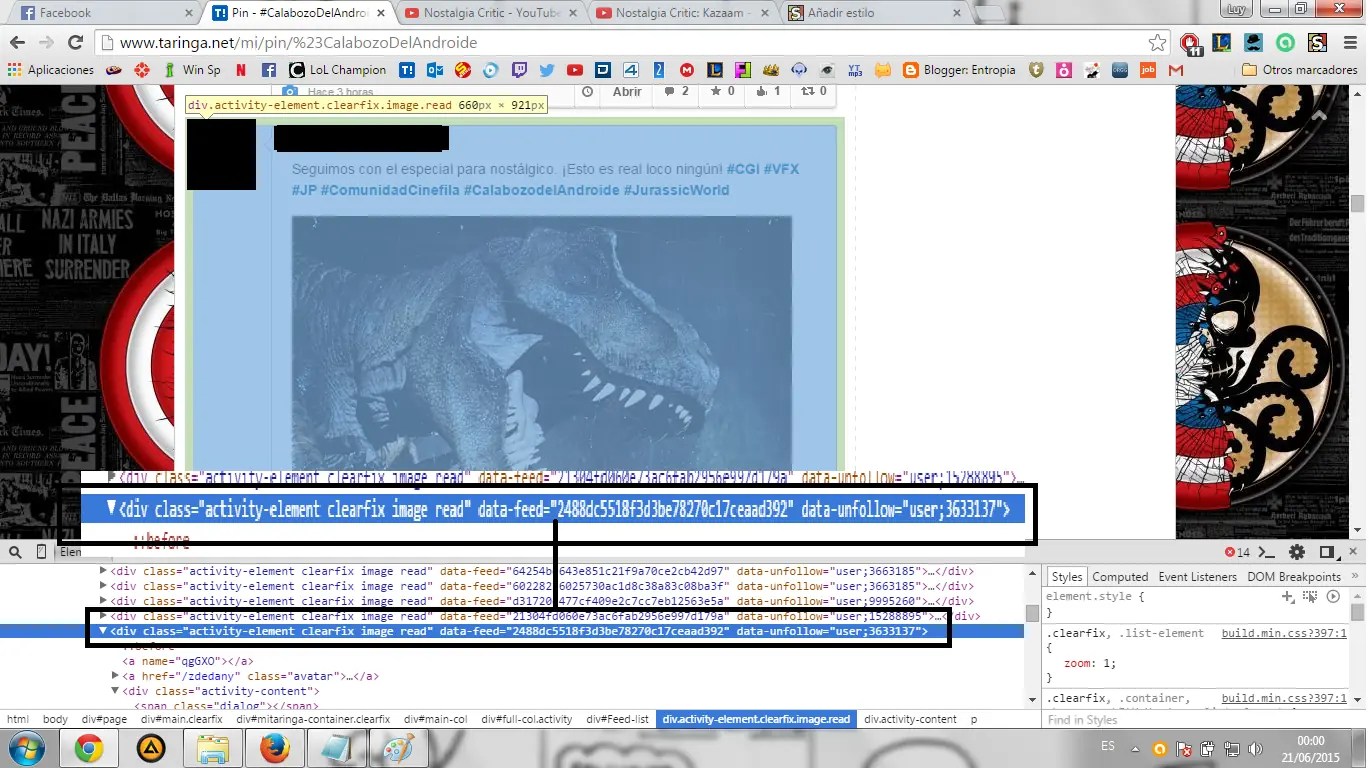Collapse the div class="activity-content" node
1370x768 pixels.
[x=116, y=691]
